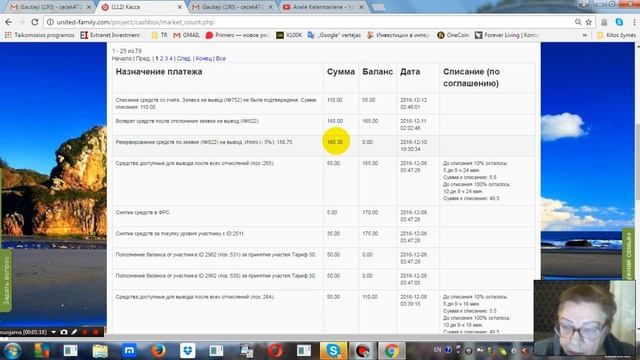Open Skype from the taskbar
The height and width of the screenshot is (360, 640).
click(x=333, y=351)
